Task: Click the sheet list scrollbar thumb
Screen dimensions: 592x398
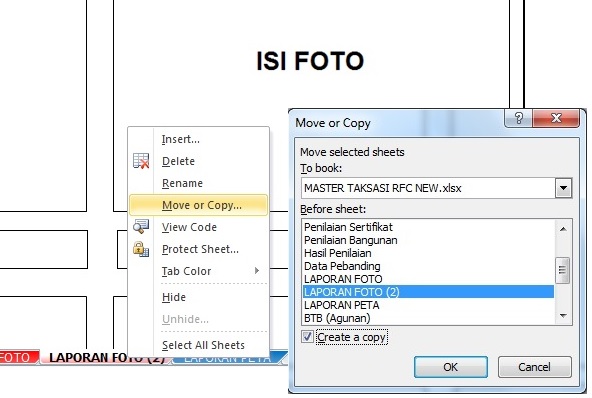Action: pyautogui.click(x=563, y=270)
